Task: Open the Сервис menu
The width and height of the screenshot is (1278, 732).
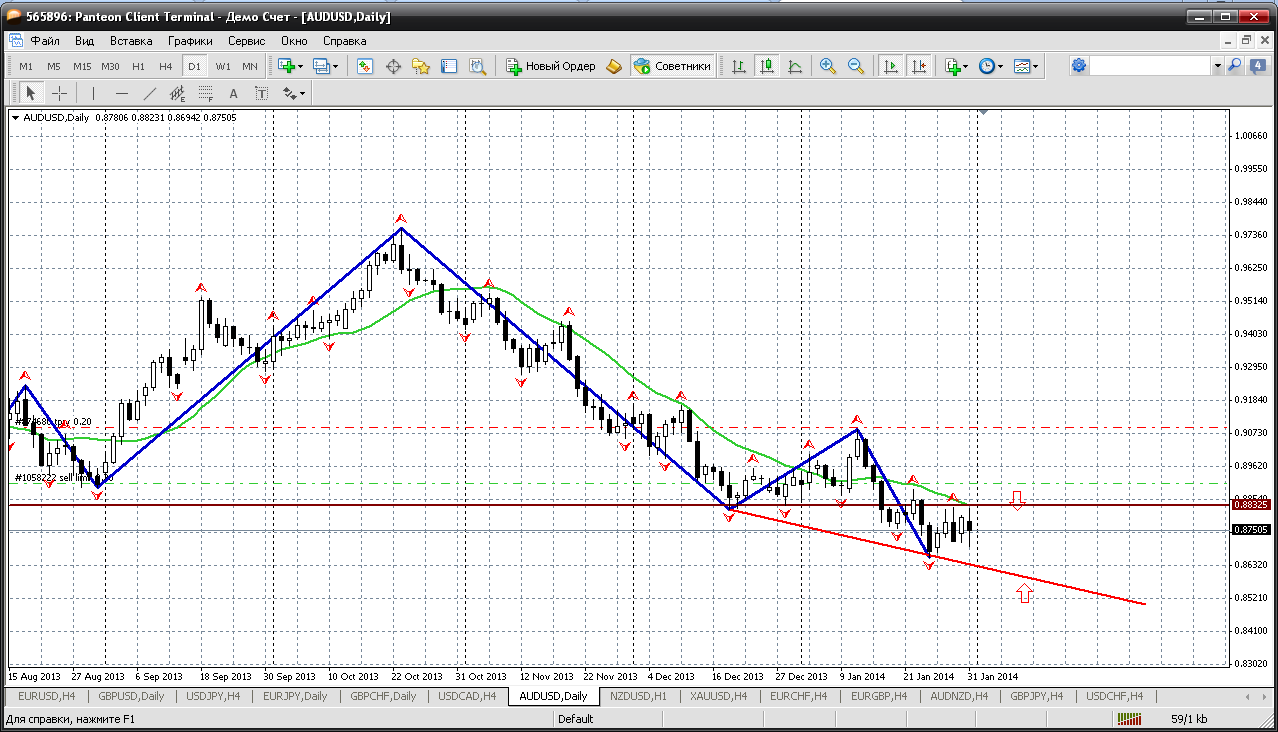Action: click(246, 41)
